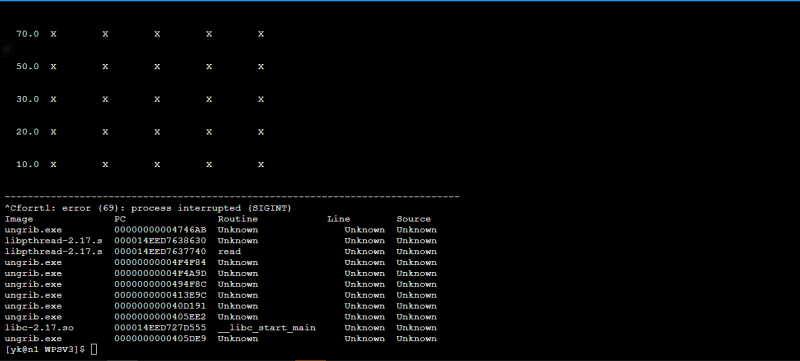Click the Line column header
Viewport: 800px width, 361px height.
(x=339, y=219)
